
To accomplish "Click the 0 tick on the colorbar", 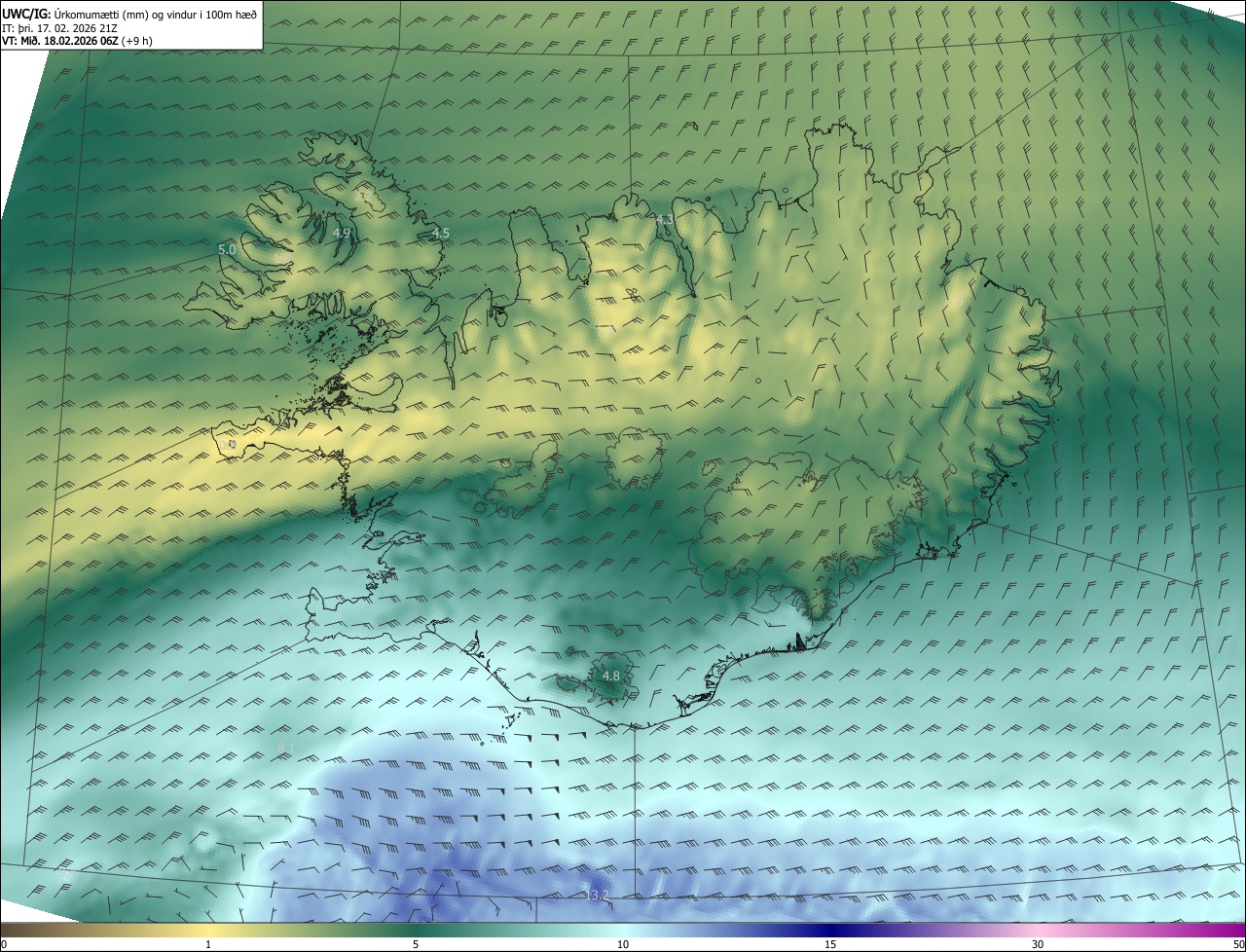I will pyautogui.click(x=3, y=944).
